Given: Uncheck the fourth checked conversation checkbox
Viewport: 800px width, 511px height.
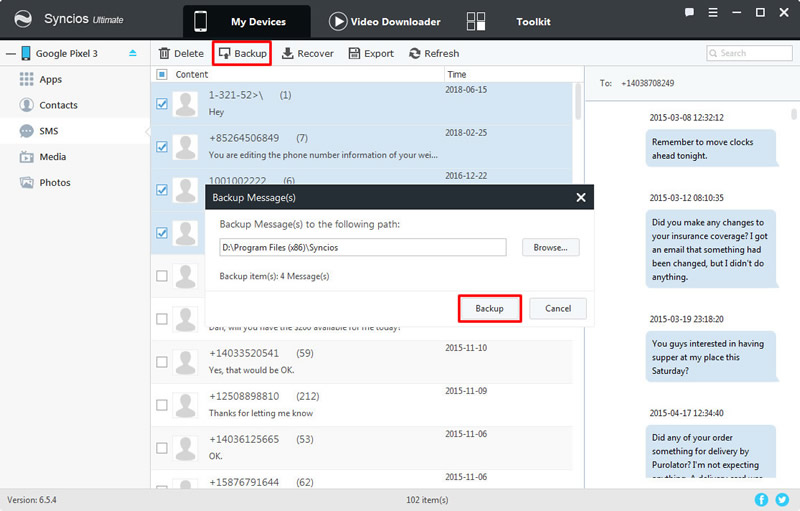Looking at the screenshot, I should 162,233.
